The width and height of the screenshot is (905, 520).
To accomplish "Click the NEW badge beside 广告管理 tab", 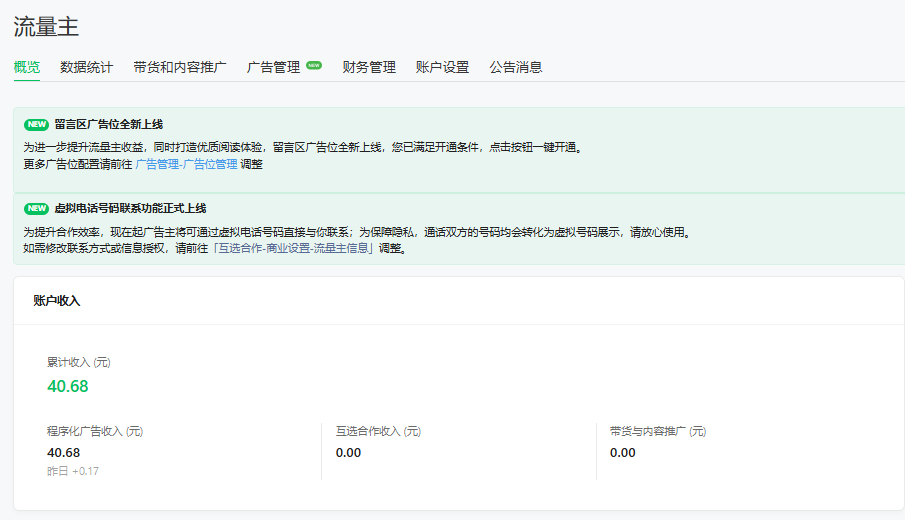I will coord(314,66).
